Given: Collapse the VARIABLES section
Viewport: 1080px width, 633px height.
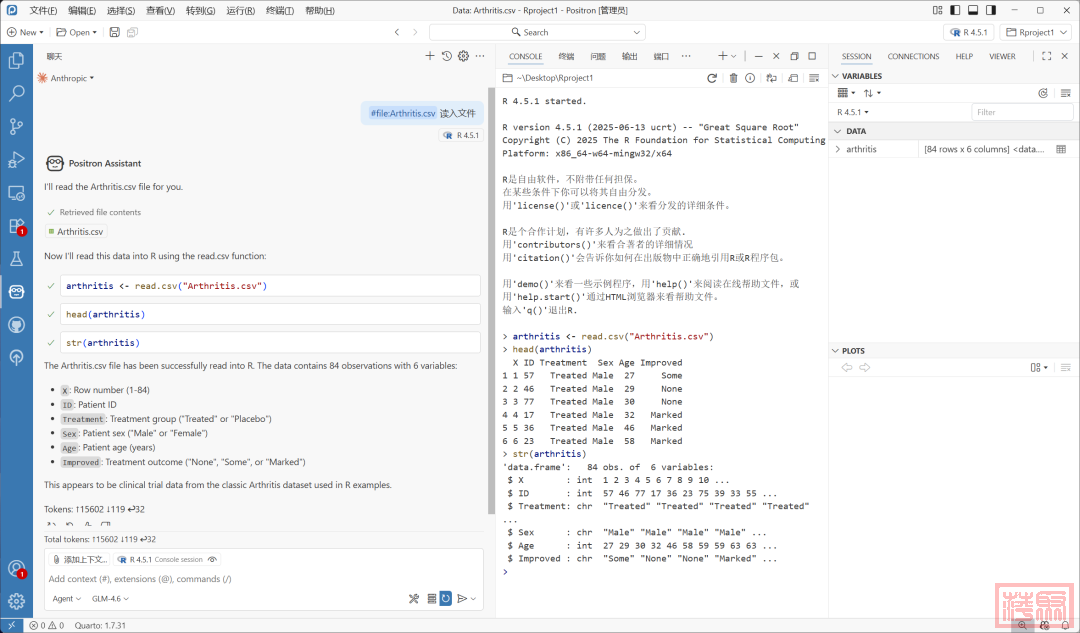Looking at the screenshot, I should click(x=836, y=76).
